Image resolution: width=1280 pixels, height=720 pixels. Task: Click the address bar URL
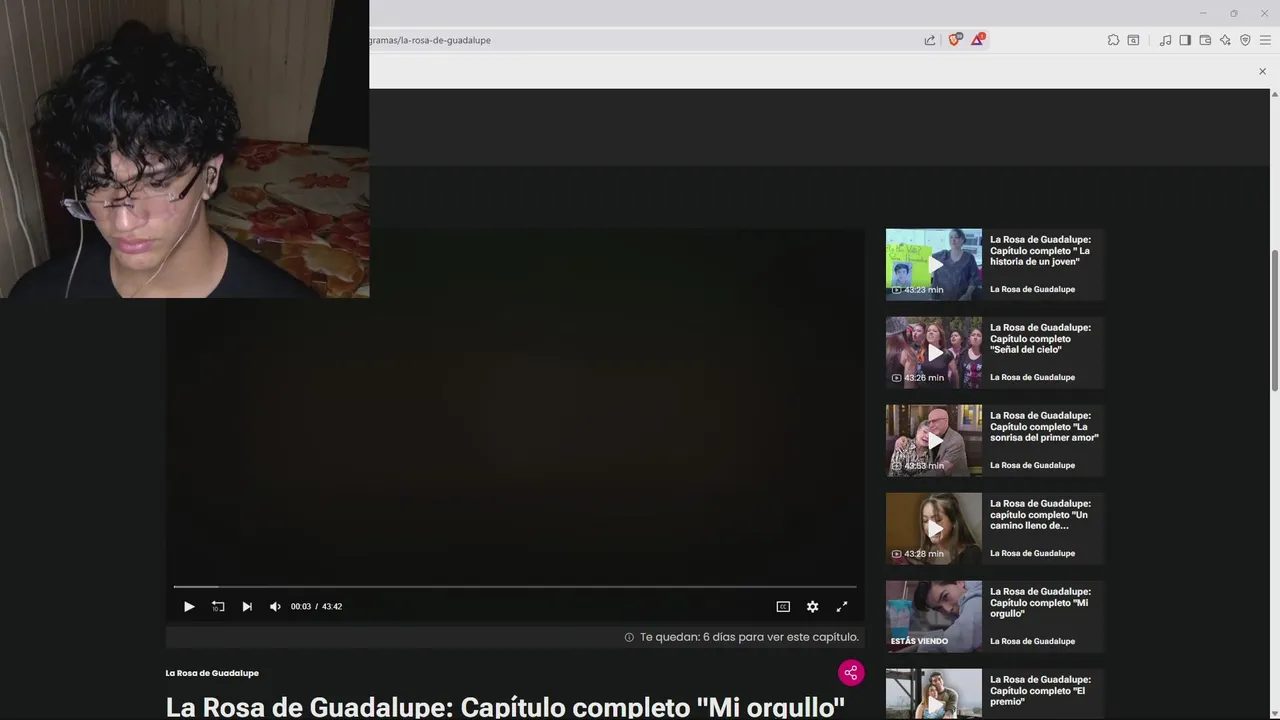430,40
